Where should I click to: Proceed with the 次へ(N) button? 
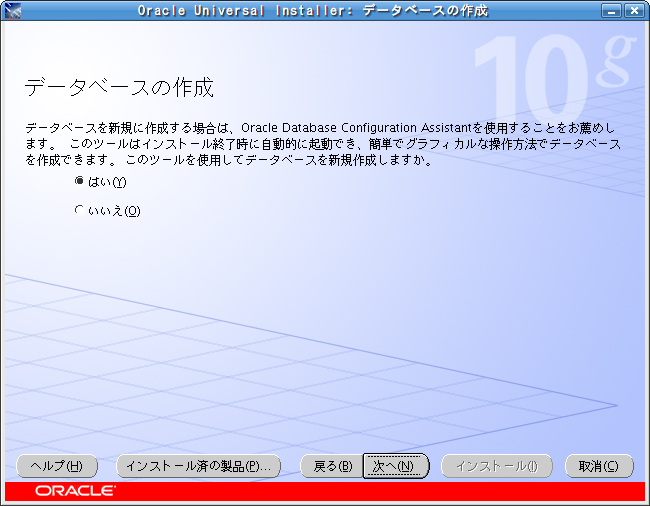coord(395,466)
